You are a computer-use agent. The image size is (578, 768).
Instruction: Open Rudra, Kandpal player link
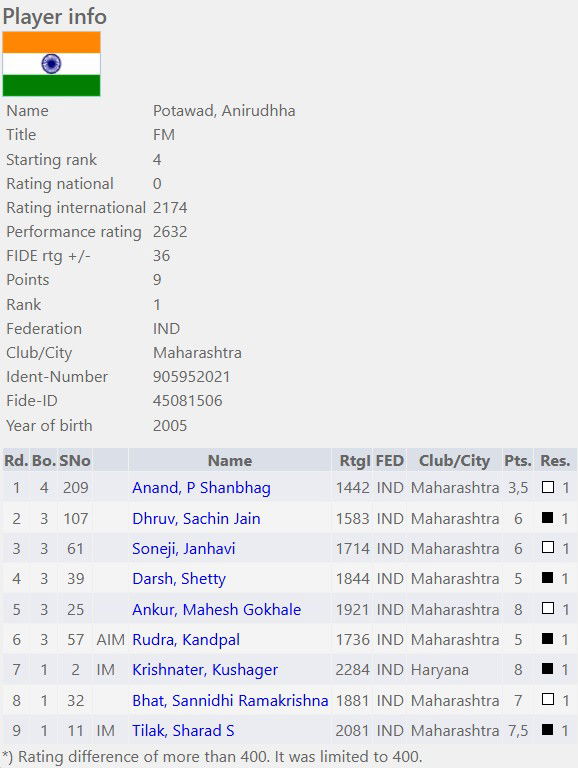[186, 640]
